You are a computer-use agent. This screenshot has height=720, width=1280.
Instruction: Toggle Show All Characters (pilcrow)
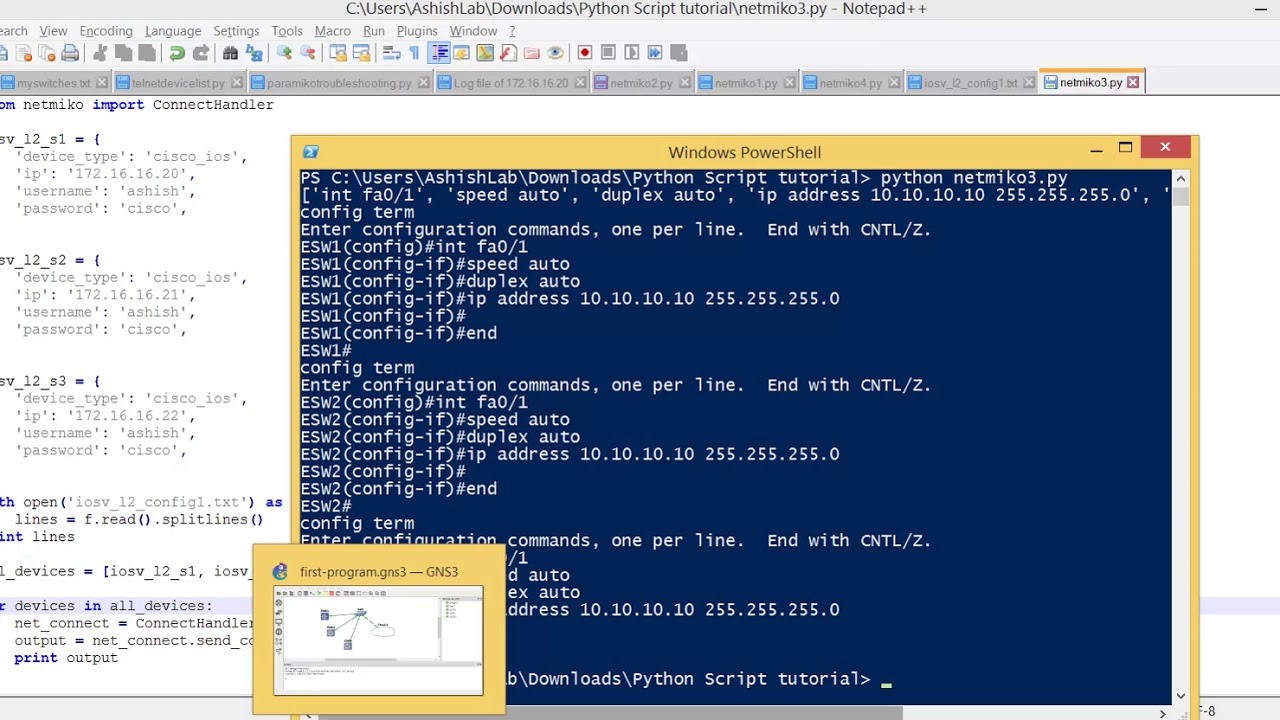pyautogui.click(x=414, y=52)
